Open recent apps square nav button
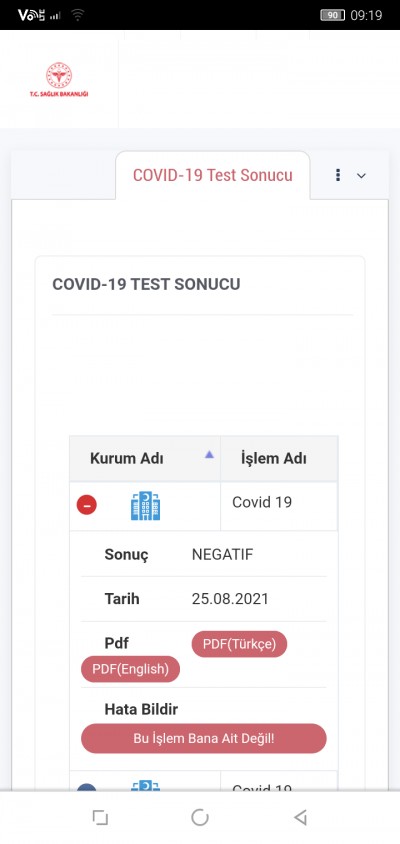This screenshot has height=844, width=400. pyautogui.click(x=100, y=818)
